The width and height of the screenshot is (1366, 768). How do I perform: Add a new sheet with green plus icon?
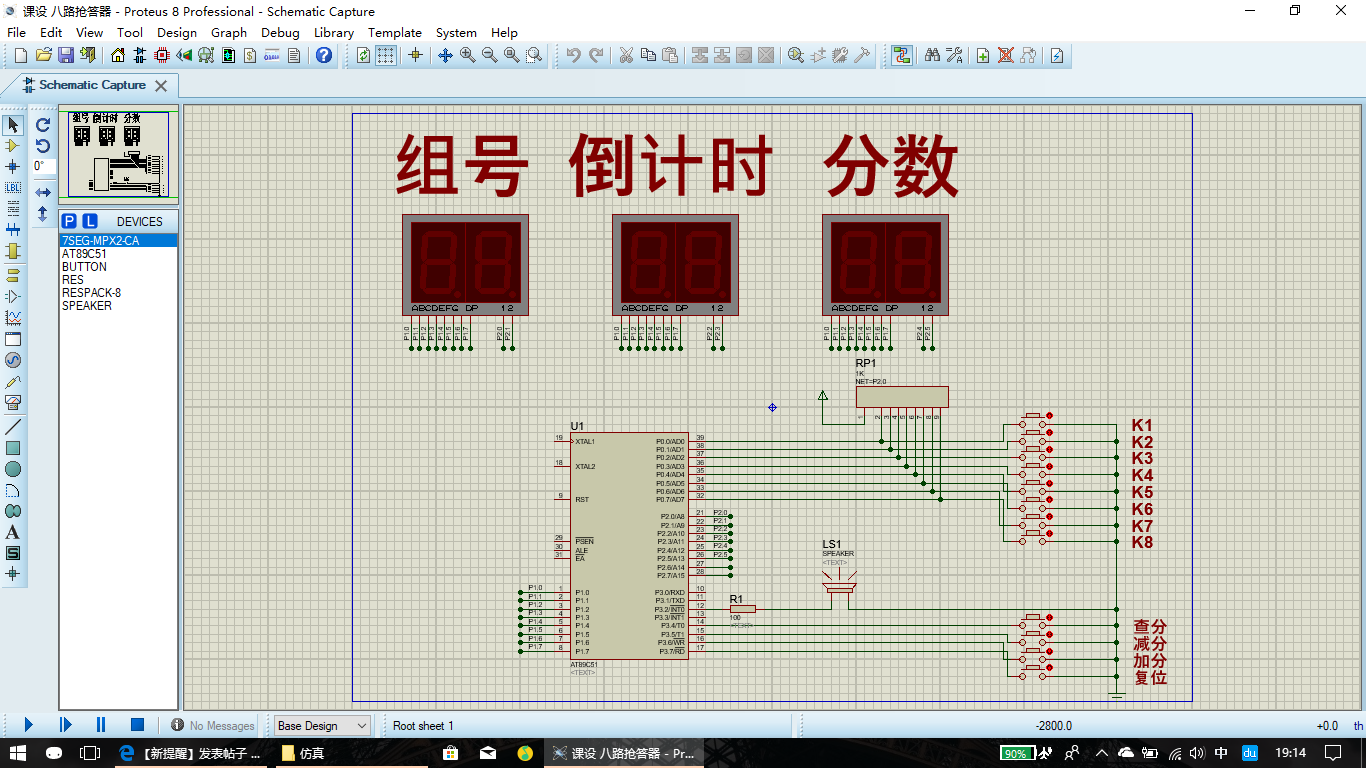[x=983, y=55]
